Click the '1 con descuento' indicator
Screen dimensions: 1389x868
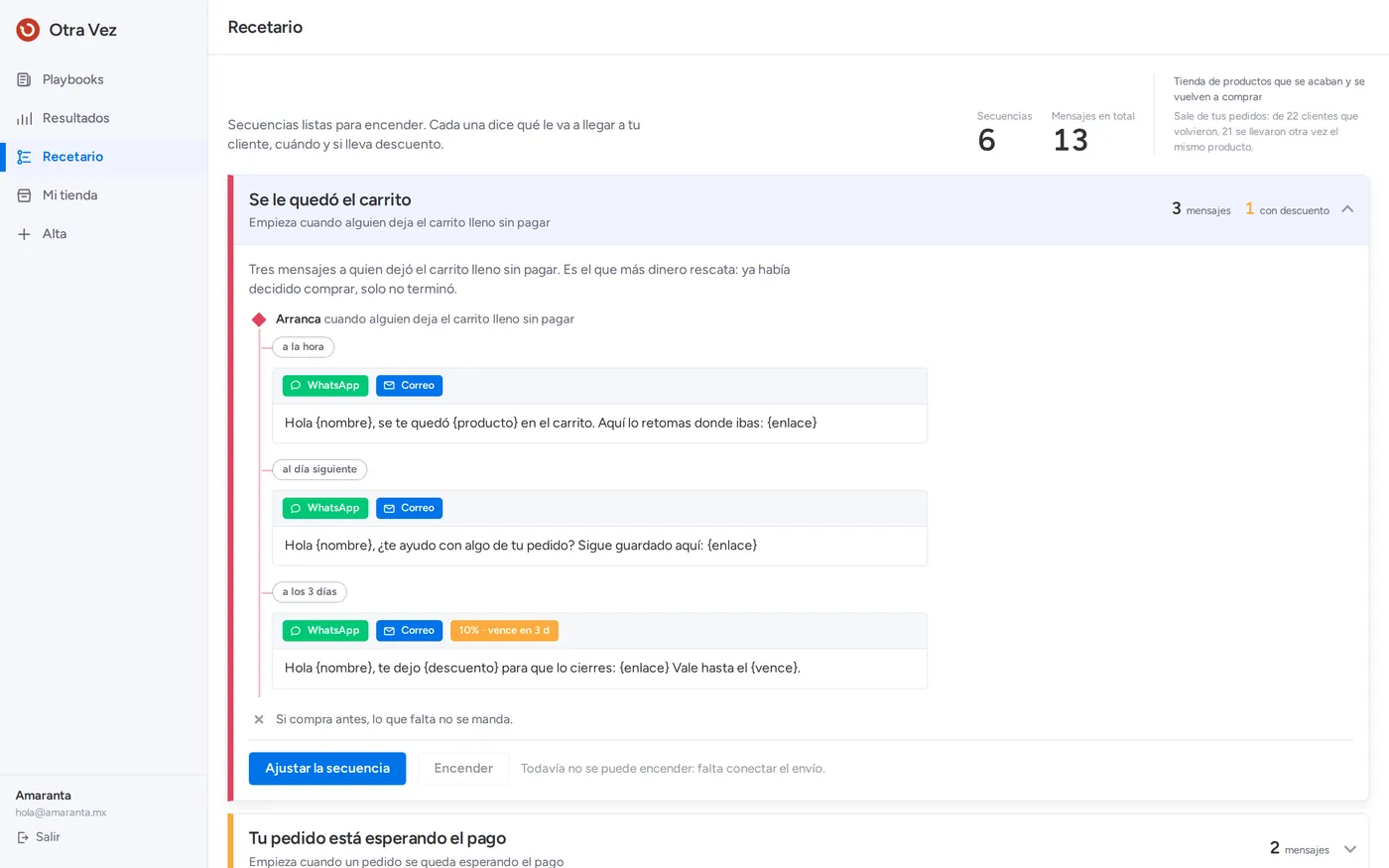[x=1287, y=209]
